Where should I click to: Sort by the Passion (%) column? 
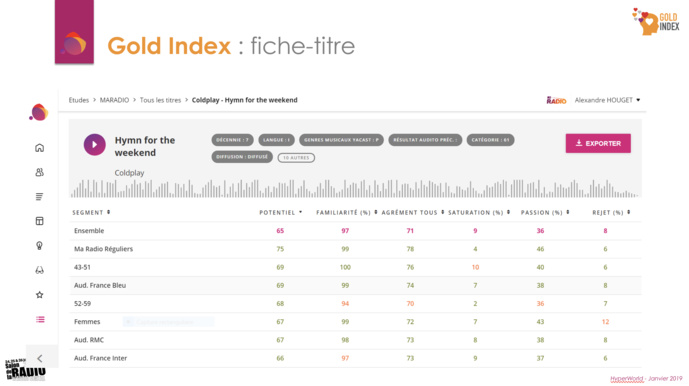(545, 212)
